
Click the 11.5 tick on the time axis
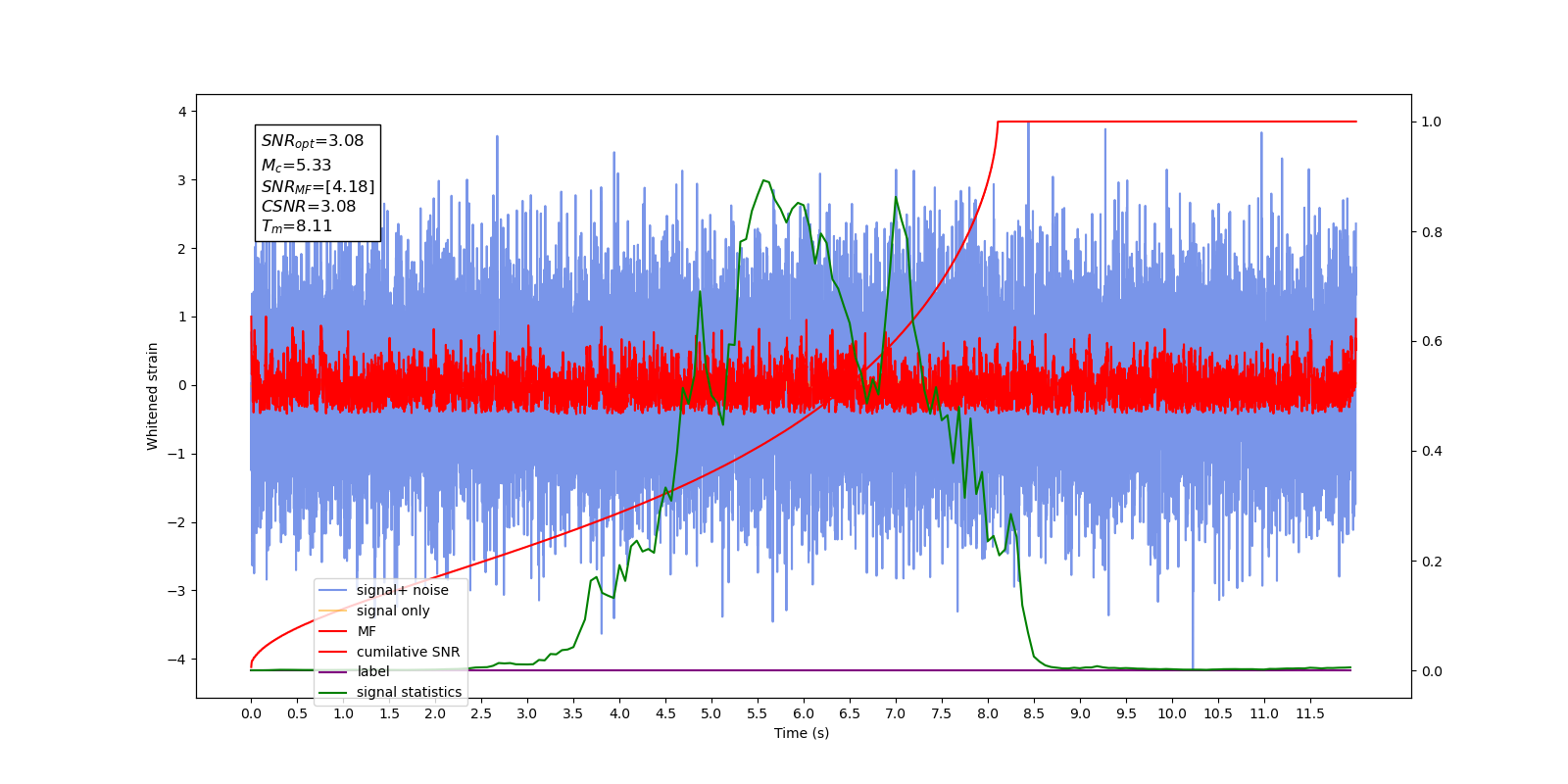tap(1310, 713)
